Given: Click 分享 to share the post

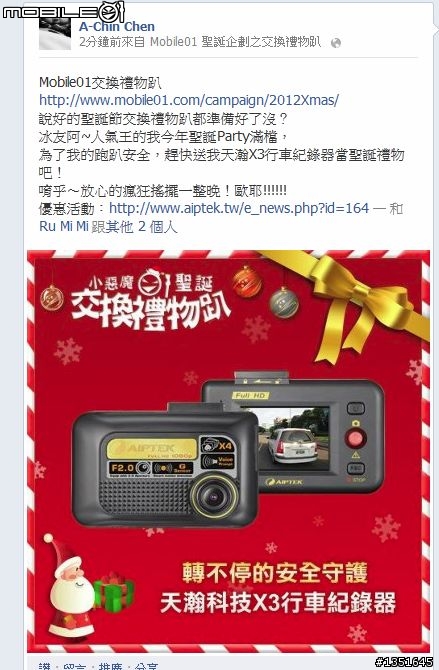Looking at the screenshot, I should [x=147, y=667].
